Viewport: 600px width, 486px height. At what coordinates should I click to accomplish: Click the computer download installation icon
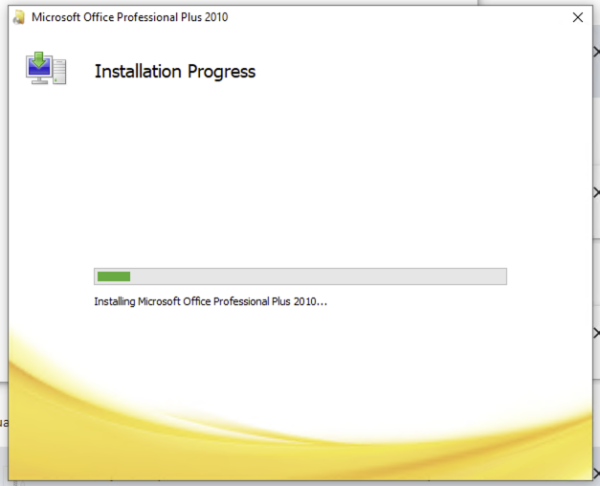click(46, 68)
